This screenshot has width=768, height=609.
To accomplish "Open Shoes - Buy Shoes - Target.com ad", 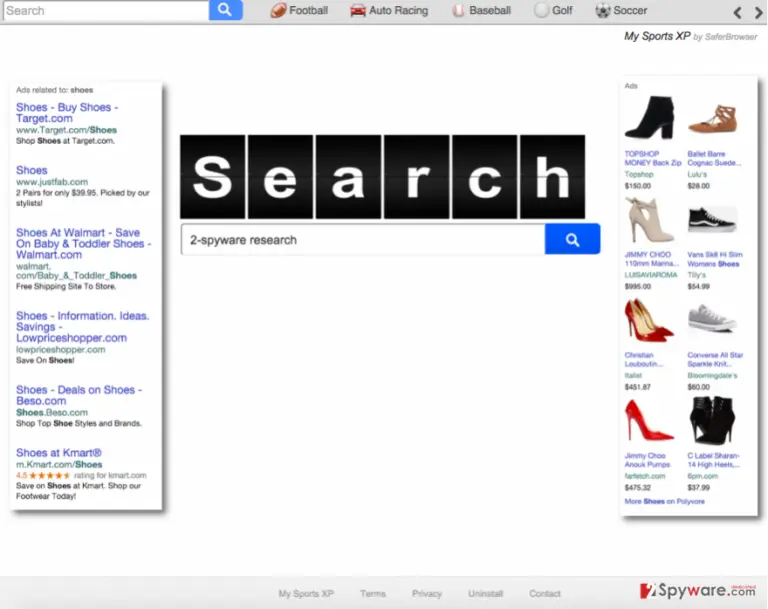I will pos(67,113).
